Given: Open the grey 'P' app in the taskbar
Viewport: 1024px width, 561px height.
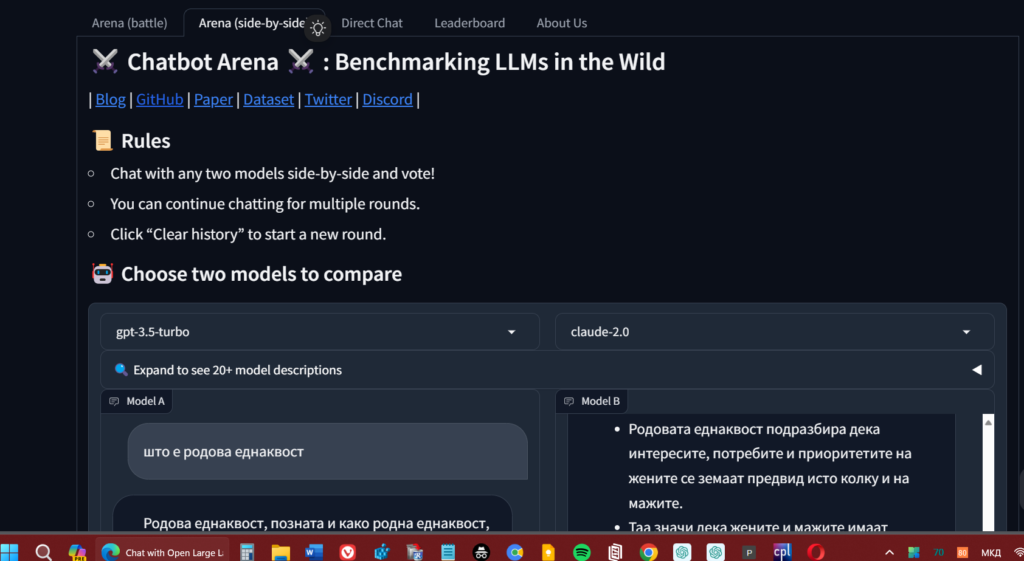Looking at the screenshot, I should coord(749,553).
